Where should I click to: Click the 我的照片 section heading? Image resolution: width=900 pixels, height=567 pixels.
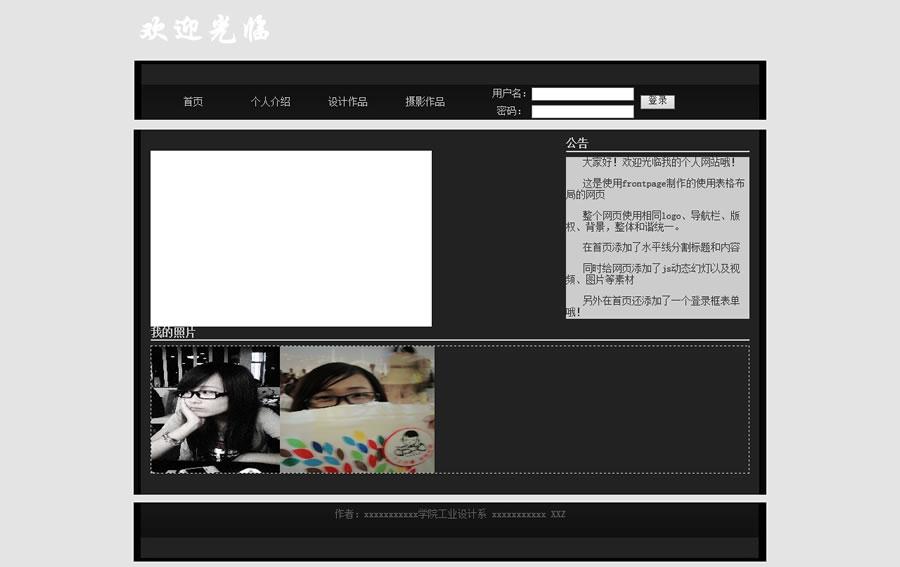click(x=173, y=333)
